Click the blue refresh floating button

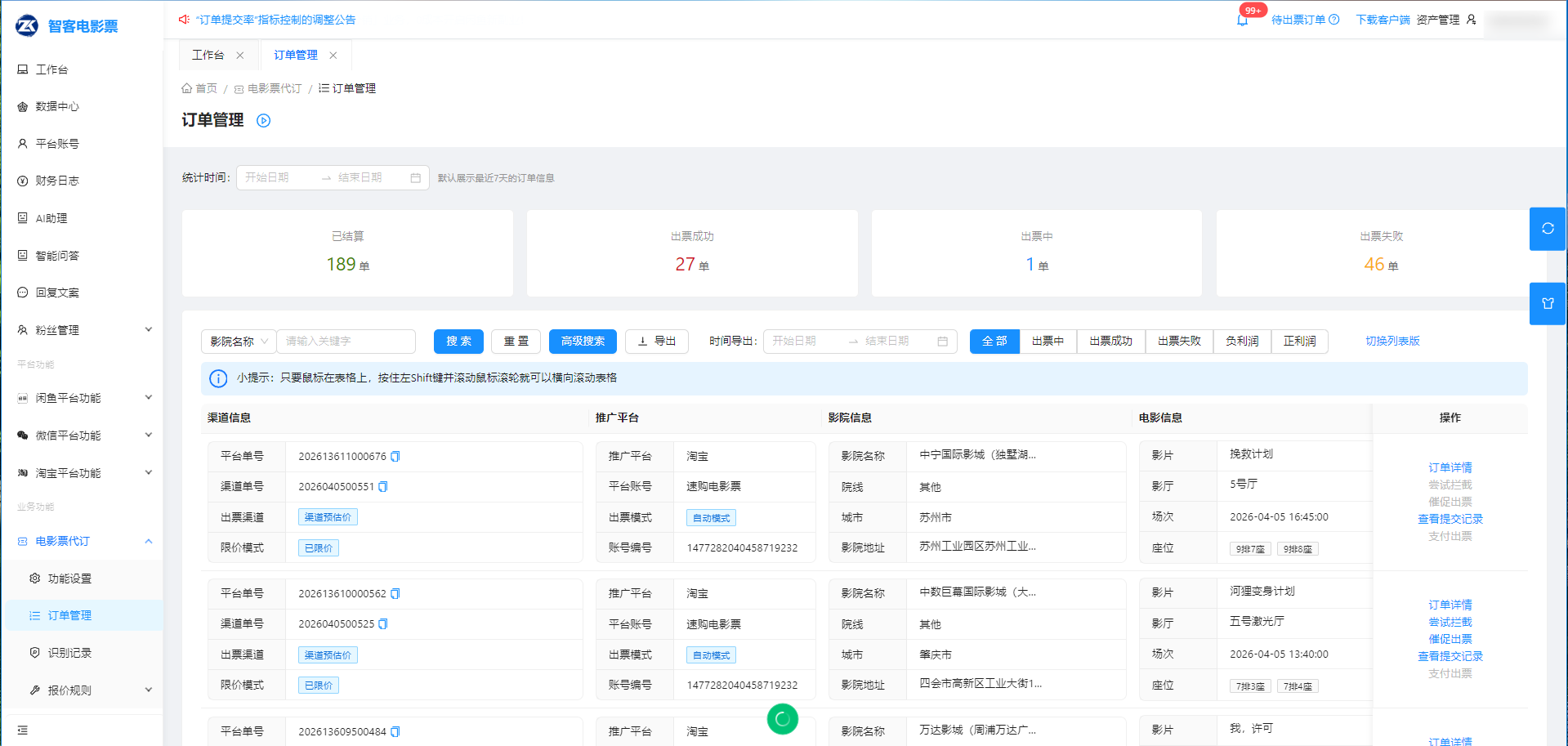(x=1548, y=229)
